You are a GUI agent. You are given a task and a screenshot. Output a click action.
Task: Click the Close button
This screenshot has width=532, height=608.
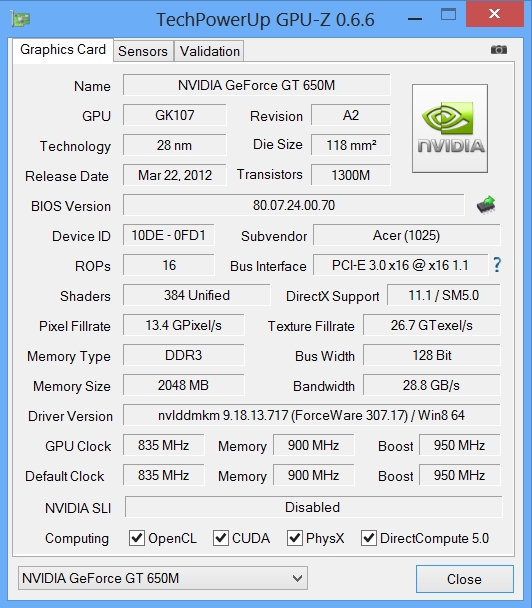(x=465, y=579)
